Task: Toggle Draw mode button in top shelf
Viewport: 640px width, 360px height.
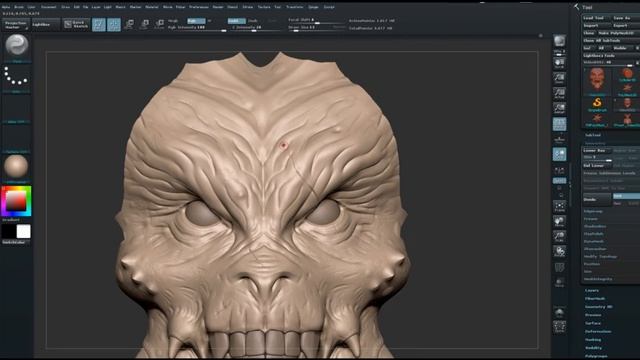Action: 113,24
